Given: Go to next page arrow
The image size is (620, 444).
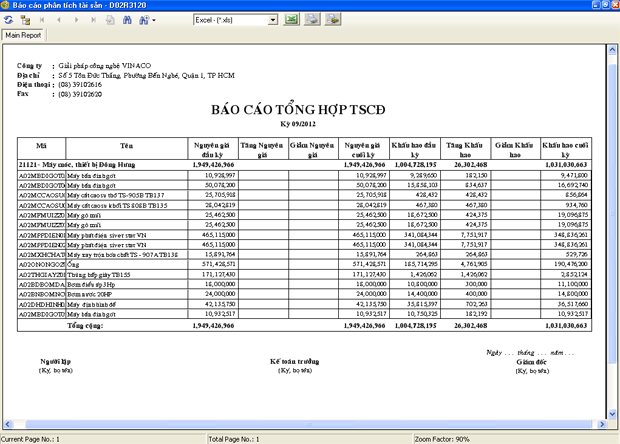Looking at the screenshot, I should coord(76,20).
